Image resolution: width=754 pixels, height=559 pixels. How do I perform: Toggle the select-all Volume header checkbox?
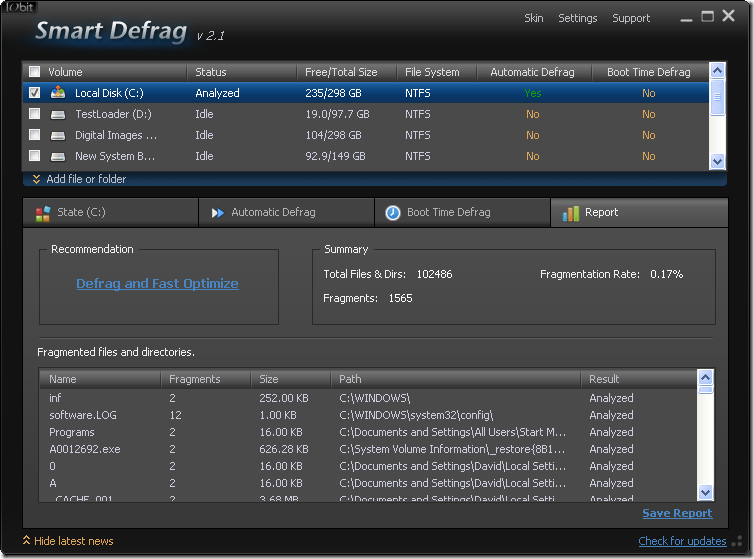click(35, 72)
